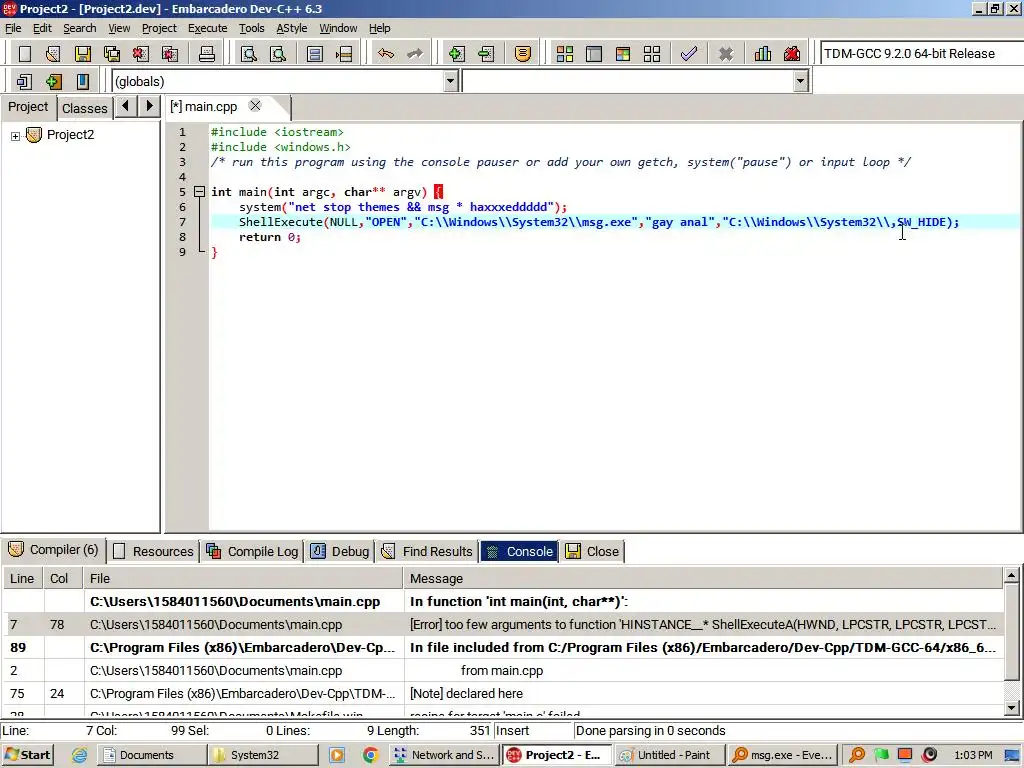Click the Close All files icon
This screenshot has width=1024, height=768.
(x=170, y=54)
